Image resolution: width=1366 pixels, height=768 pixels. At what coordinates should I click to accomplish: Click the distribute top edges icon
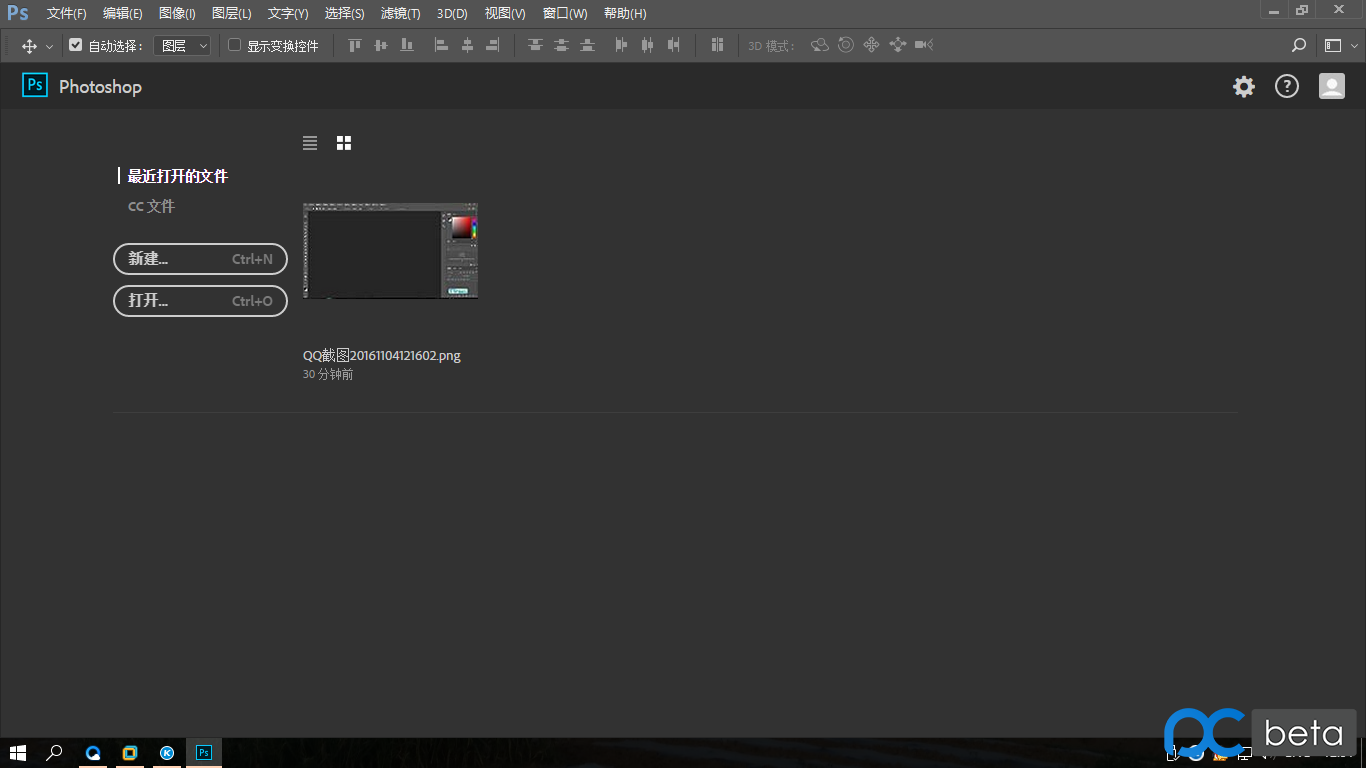(535, 45)
